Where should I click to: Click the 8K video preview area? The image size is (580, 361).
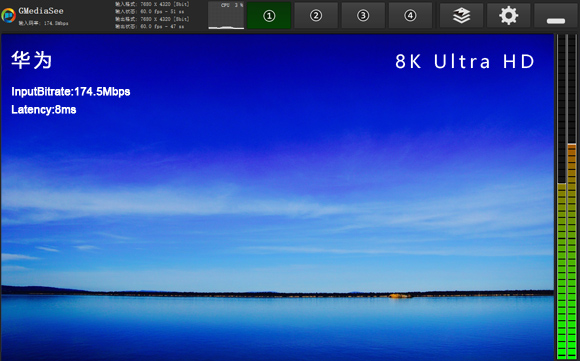[x=277, y=197]
